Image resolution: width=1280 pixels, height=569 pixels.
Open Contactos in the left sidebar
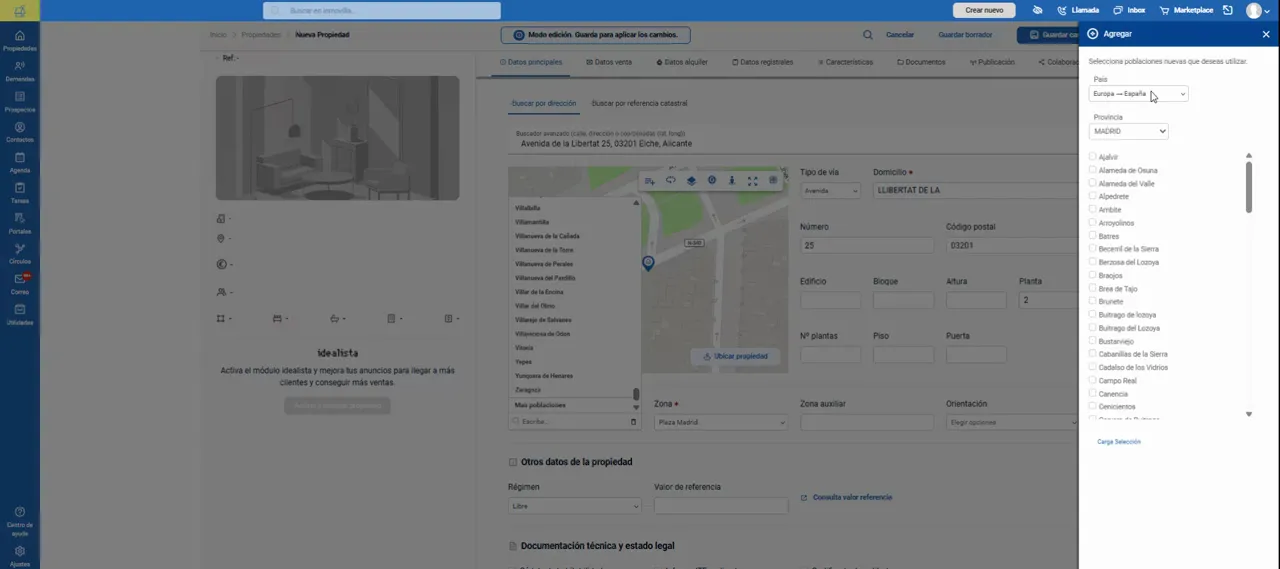19,132
